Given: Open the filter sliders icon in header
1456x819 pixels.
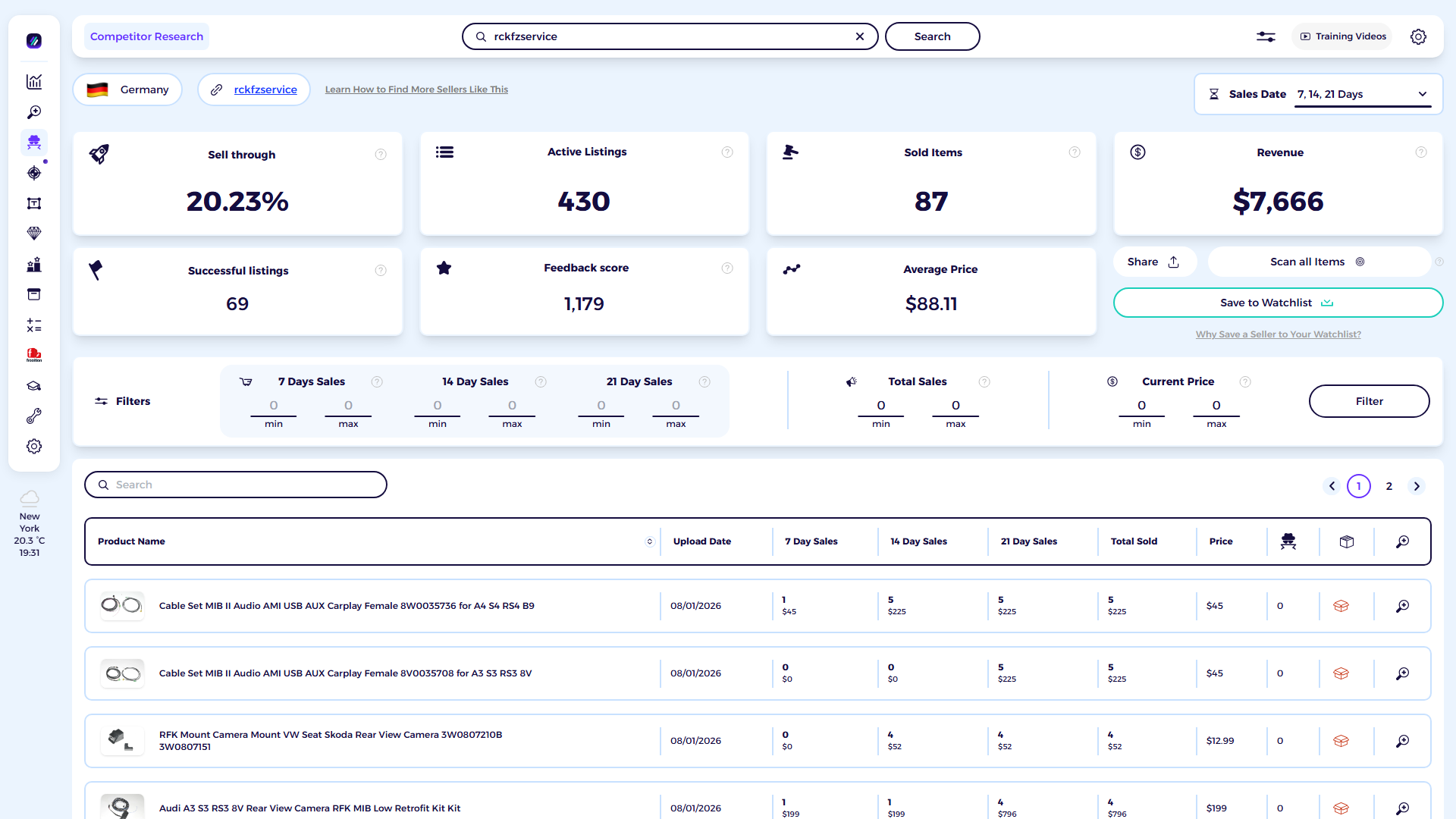Looking at the screenshot, I should pos(1266,36).
